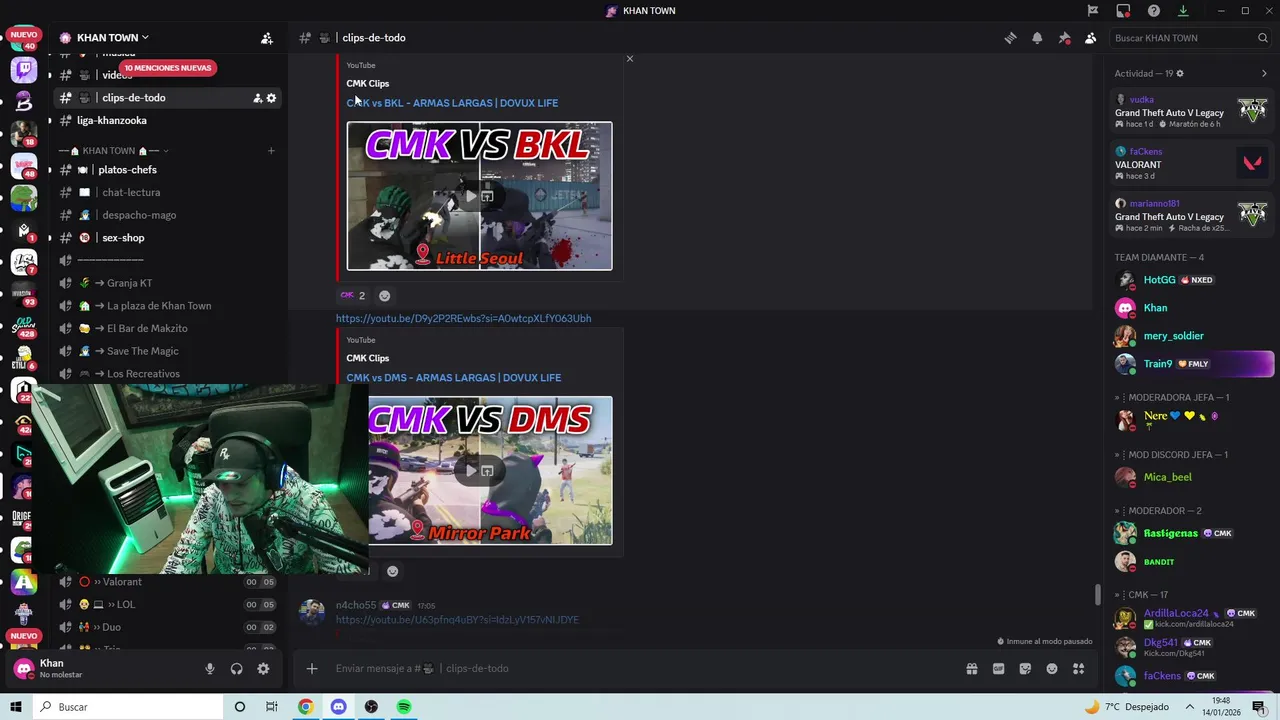Click the chat scrollbar thumb
This screenshot has height=720, width=1280.
tap(1097, 594)
